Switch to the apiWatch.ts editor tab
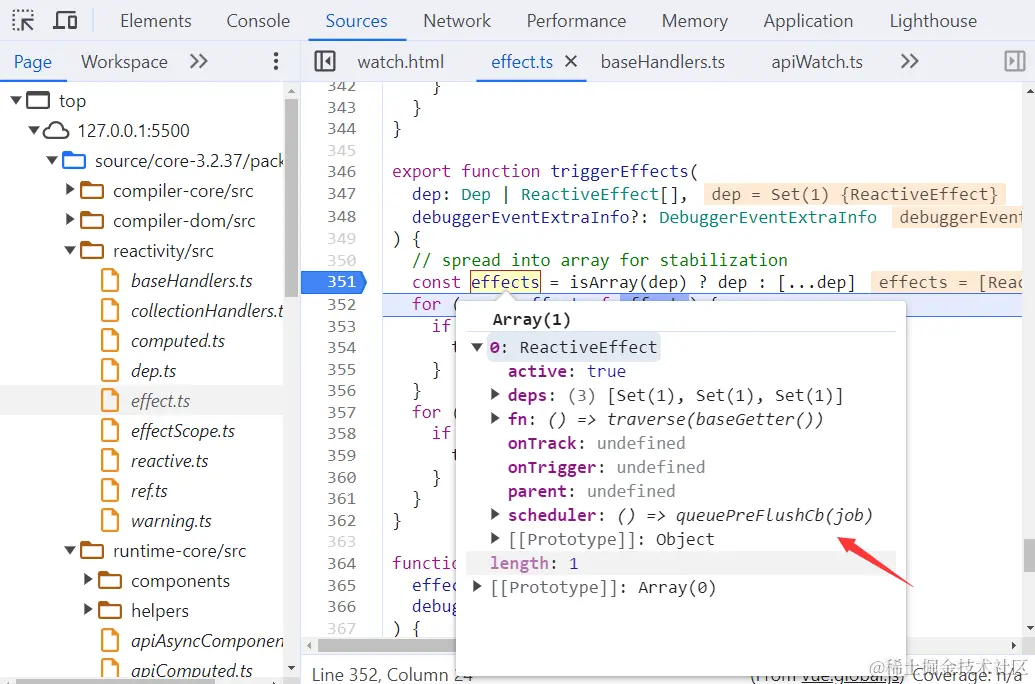The height and width of the screenshot is (684, 1035). [817, 62]
